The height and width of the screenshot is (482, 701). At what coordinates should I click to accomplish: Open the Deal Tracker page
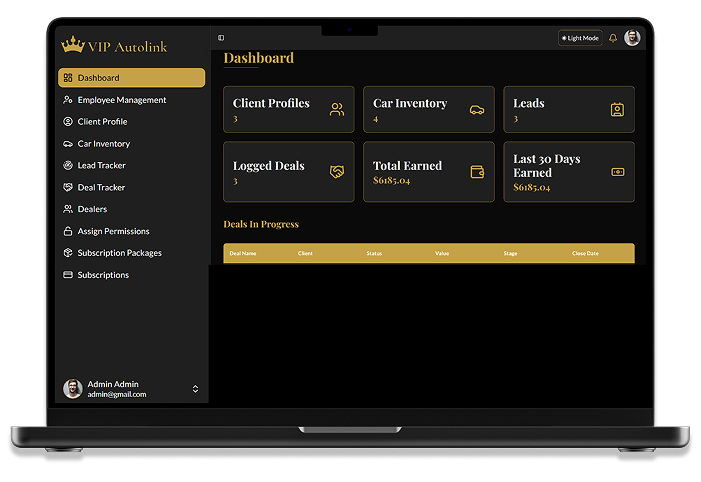[x=101, y=188]
